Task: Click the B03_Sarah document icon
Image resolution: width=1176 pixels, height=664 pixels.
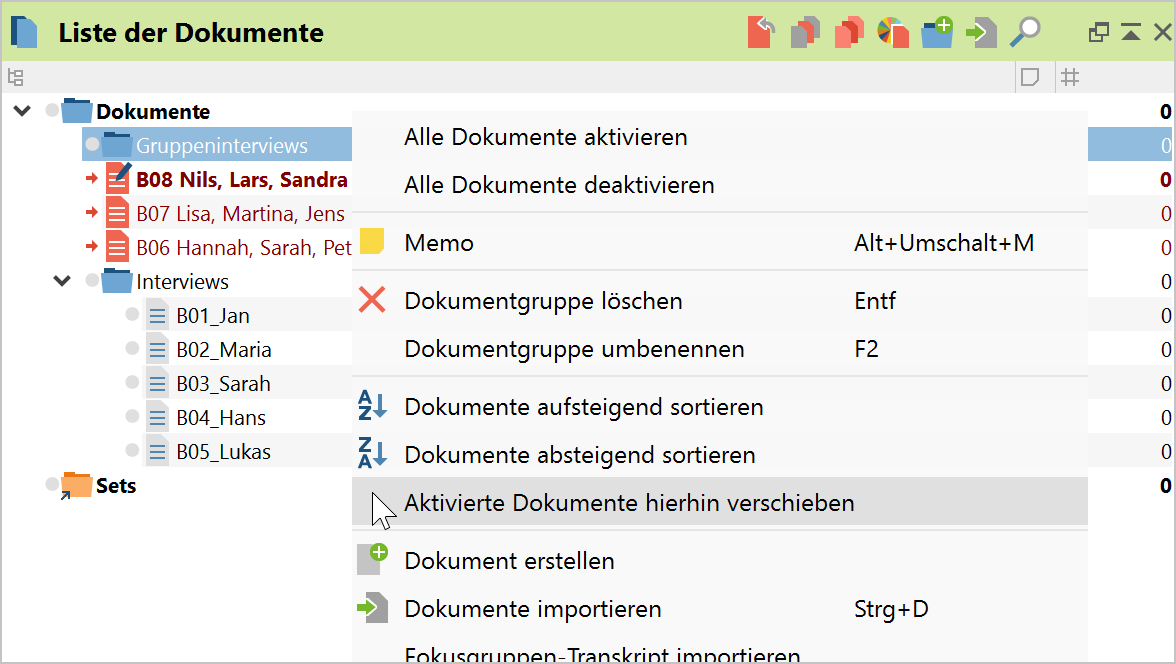Action: tap(157, 383)
